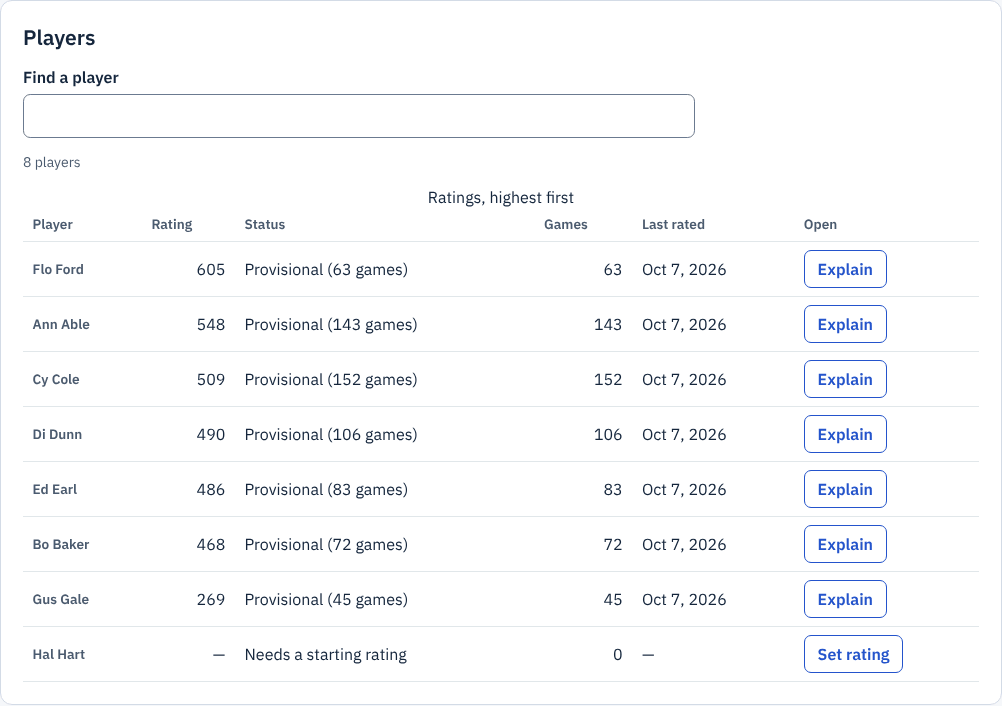Click the Player column header

[53, 224]
